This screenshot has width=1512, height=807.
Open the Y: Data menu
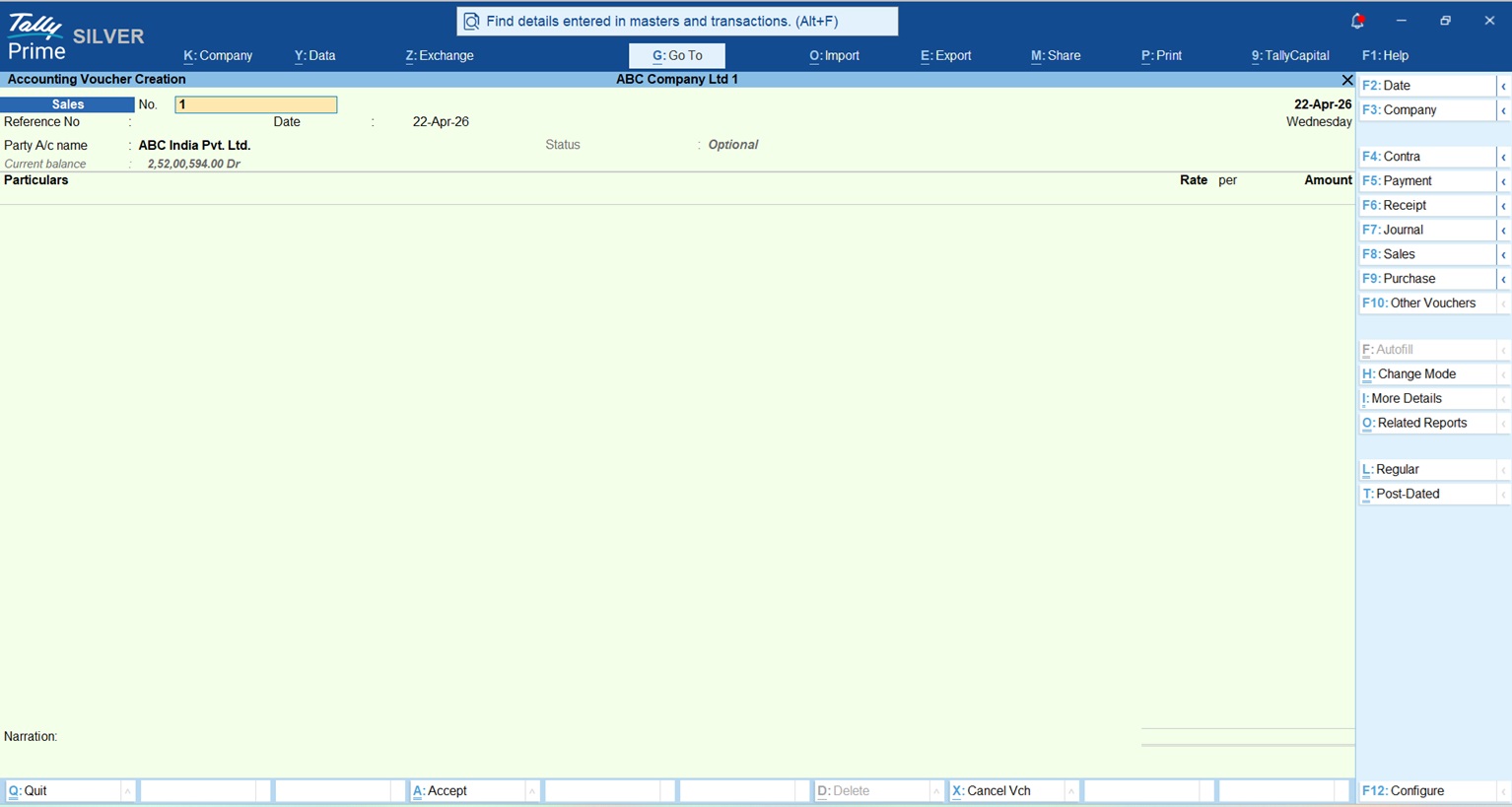314,56
